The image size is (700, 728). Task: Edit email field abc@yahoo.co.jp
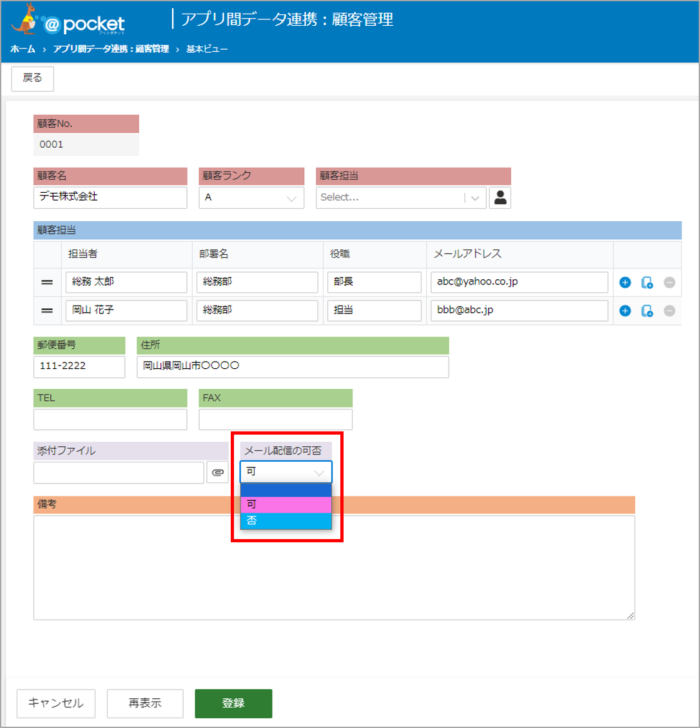pyautogui.click(x=519, y=282)
